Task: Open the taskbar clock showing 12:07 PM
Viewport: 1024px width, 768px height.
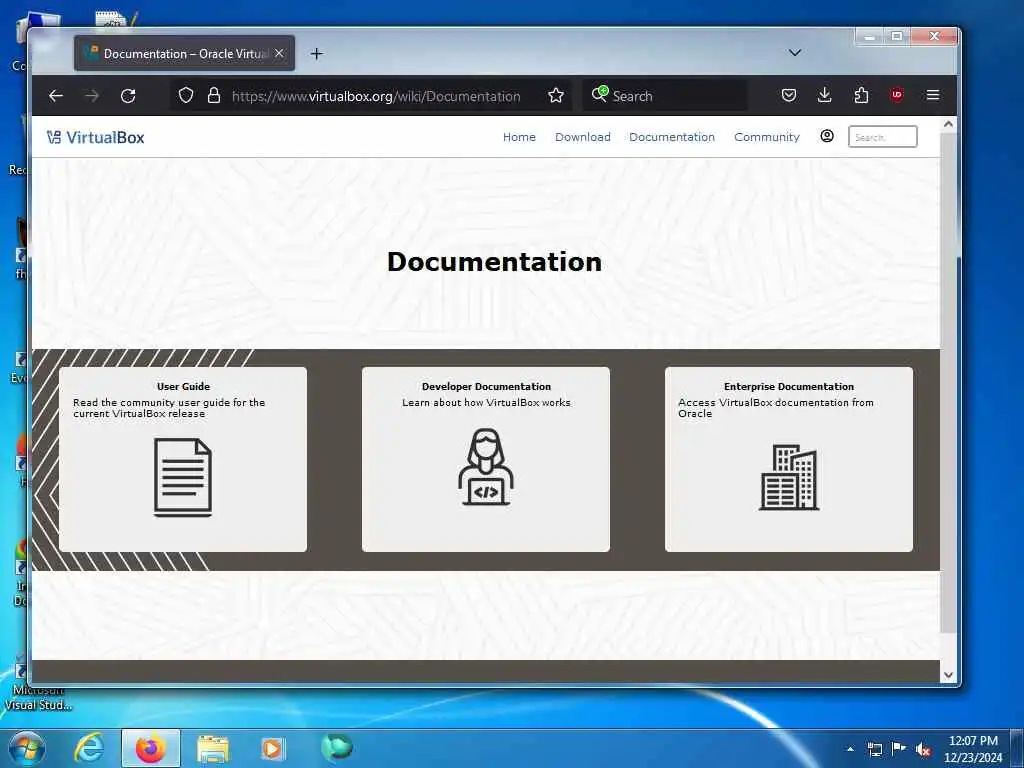Action: [x=973, y=749]
